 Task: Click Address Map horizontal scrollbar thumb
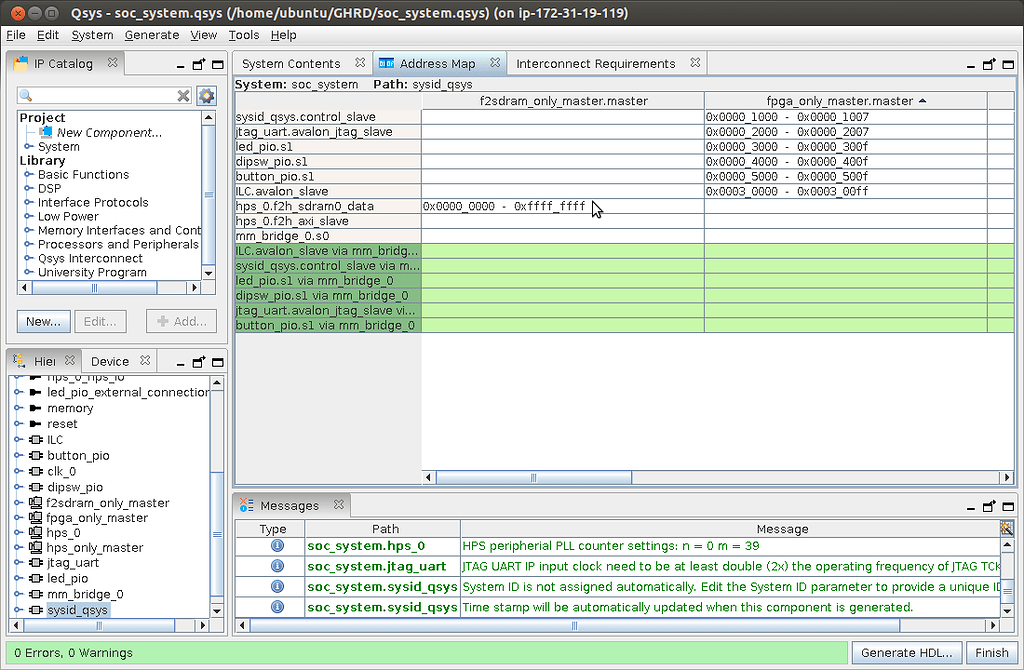[x=534, y=477]
